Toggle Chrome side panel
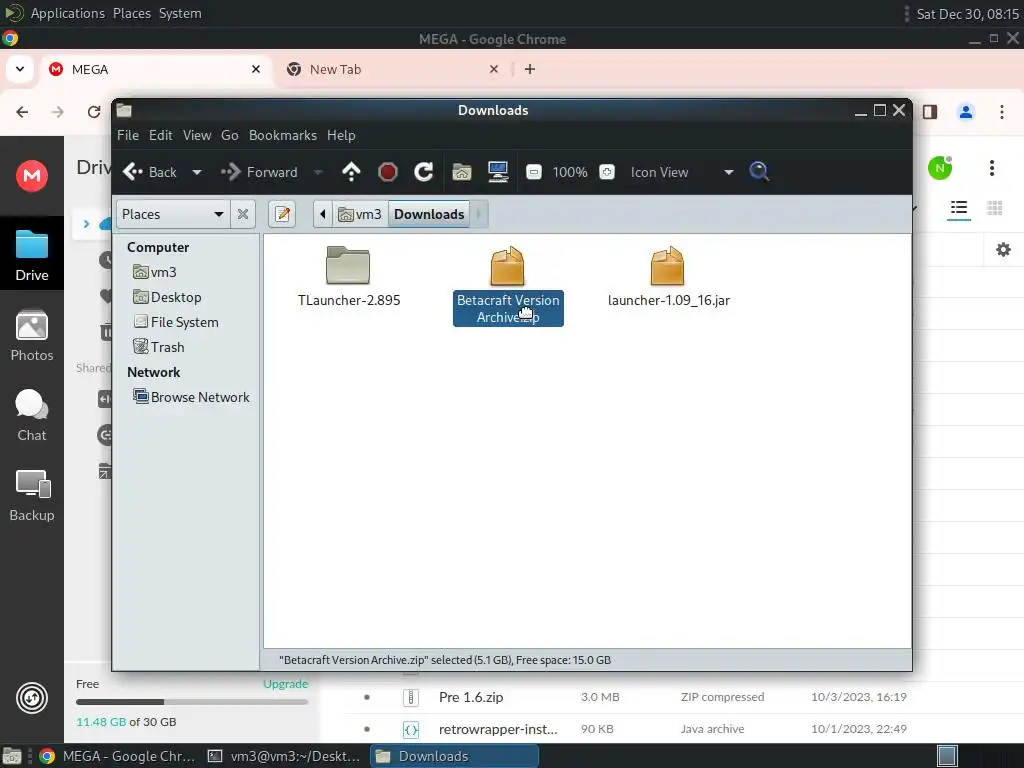The image size is (1024, 768). click(930, 112)
